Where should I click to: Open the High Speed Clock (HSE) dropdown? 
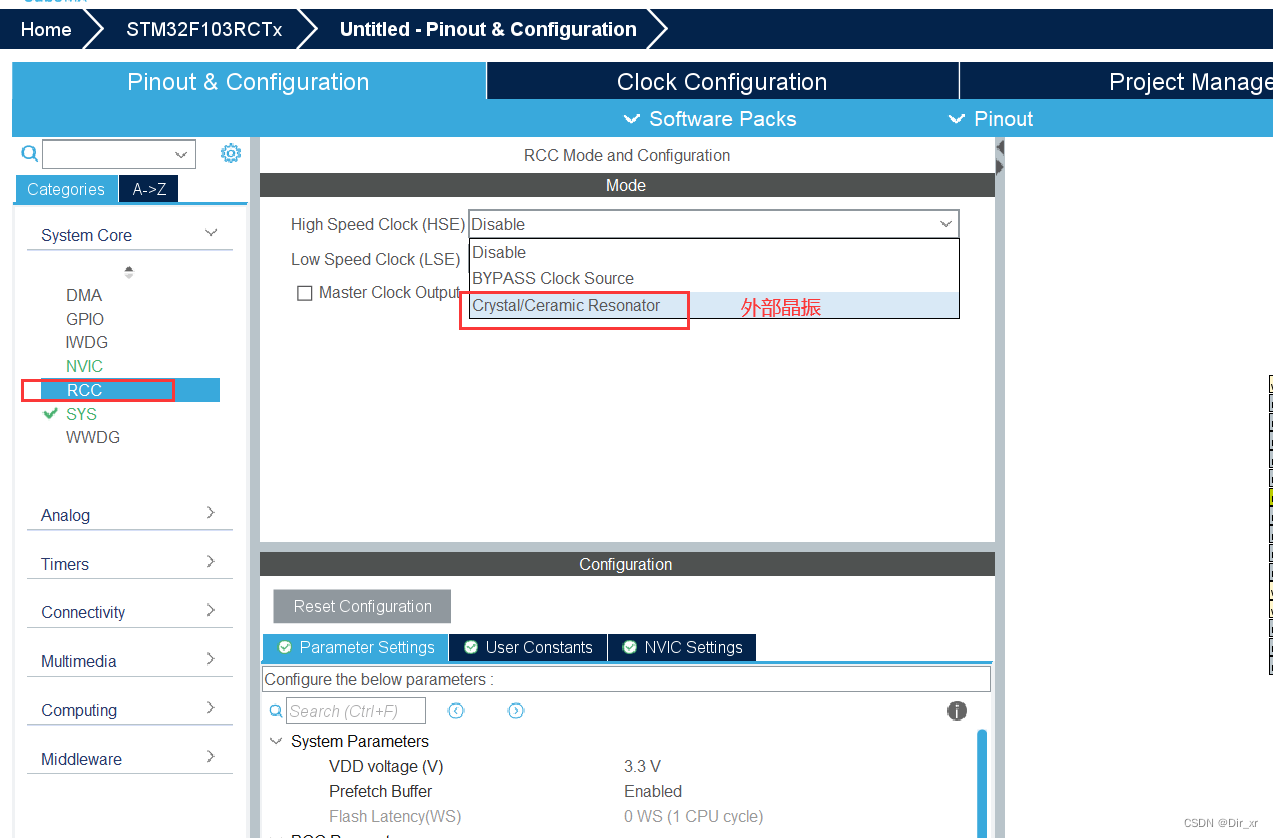point(714,224)
